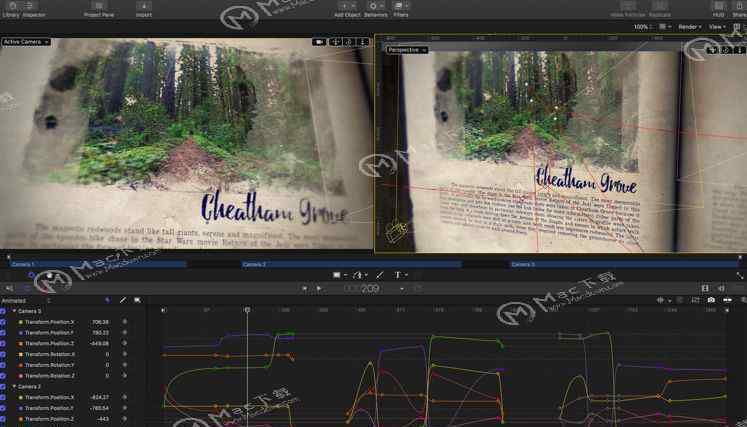Viewport: 747px width, 427px height.
Task: Toggle Camera 2 Transform.Position.X checkbox
Action: click(2, 397)
